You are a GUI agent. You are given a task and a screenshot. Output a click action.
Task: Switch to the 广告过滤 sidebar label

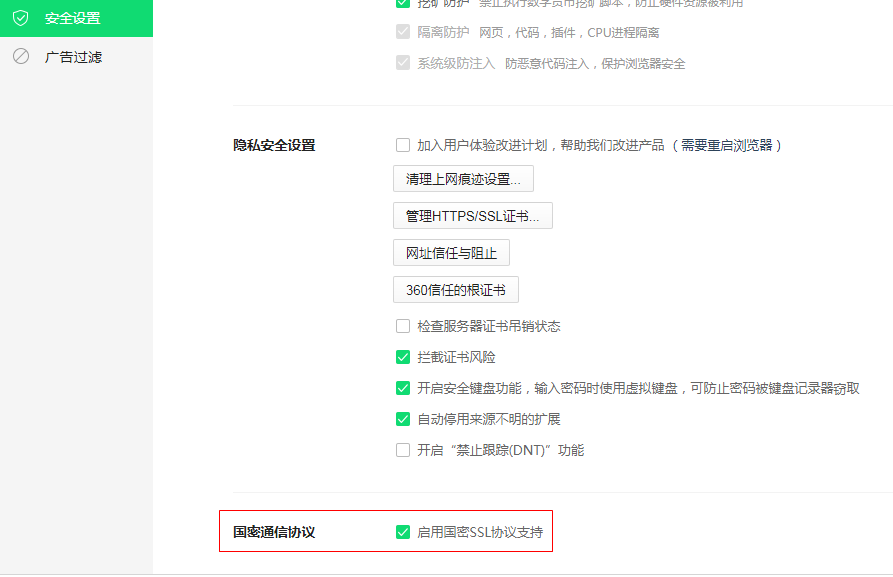(73, 57)
